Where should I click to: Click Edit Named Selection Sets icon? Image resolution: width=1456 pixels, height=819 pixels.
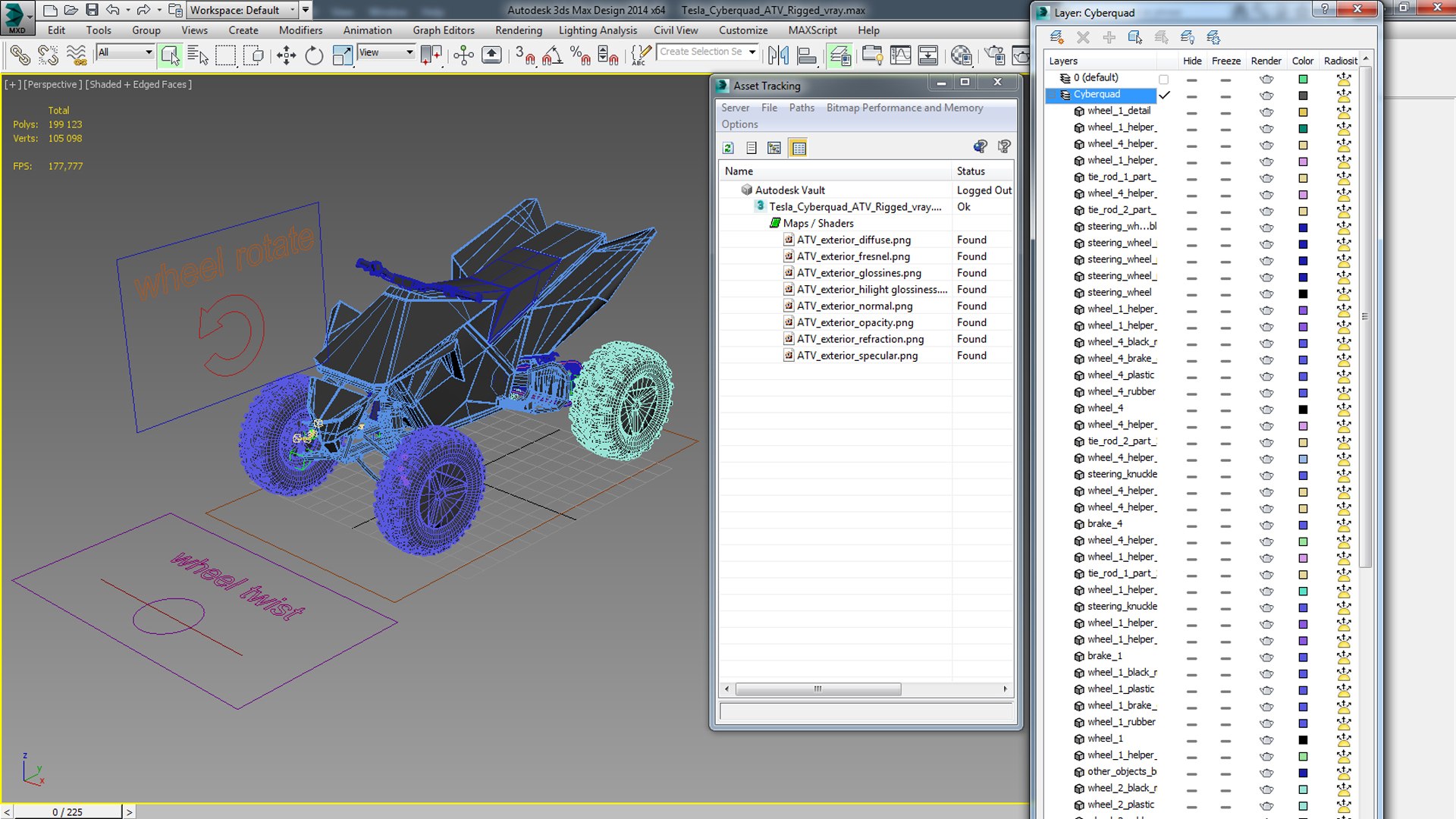click(x=641, y=55)
